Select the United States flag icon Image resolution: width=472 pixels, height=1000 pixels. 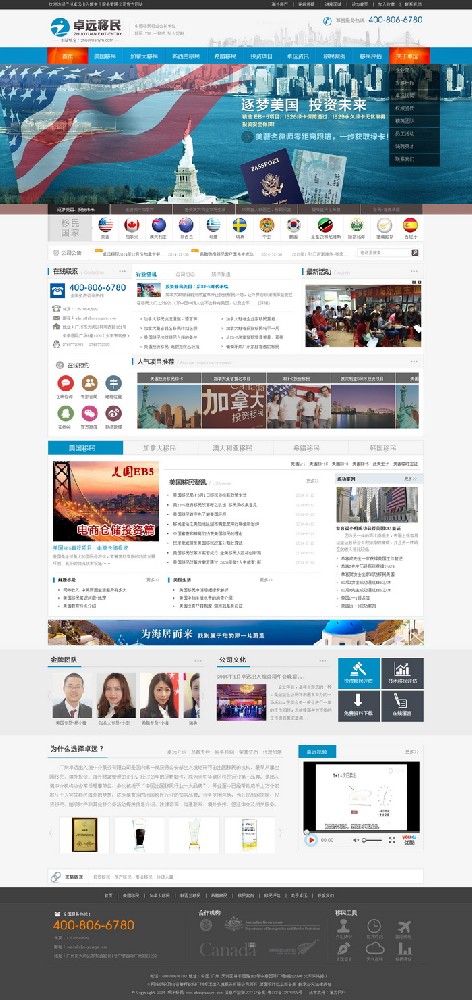[x=105, y=225]
